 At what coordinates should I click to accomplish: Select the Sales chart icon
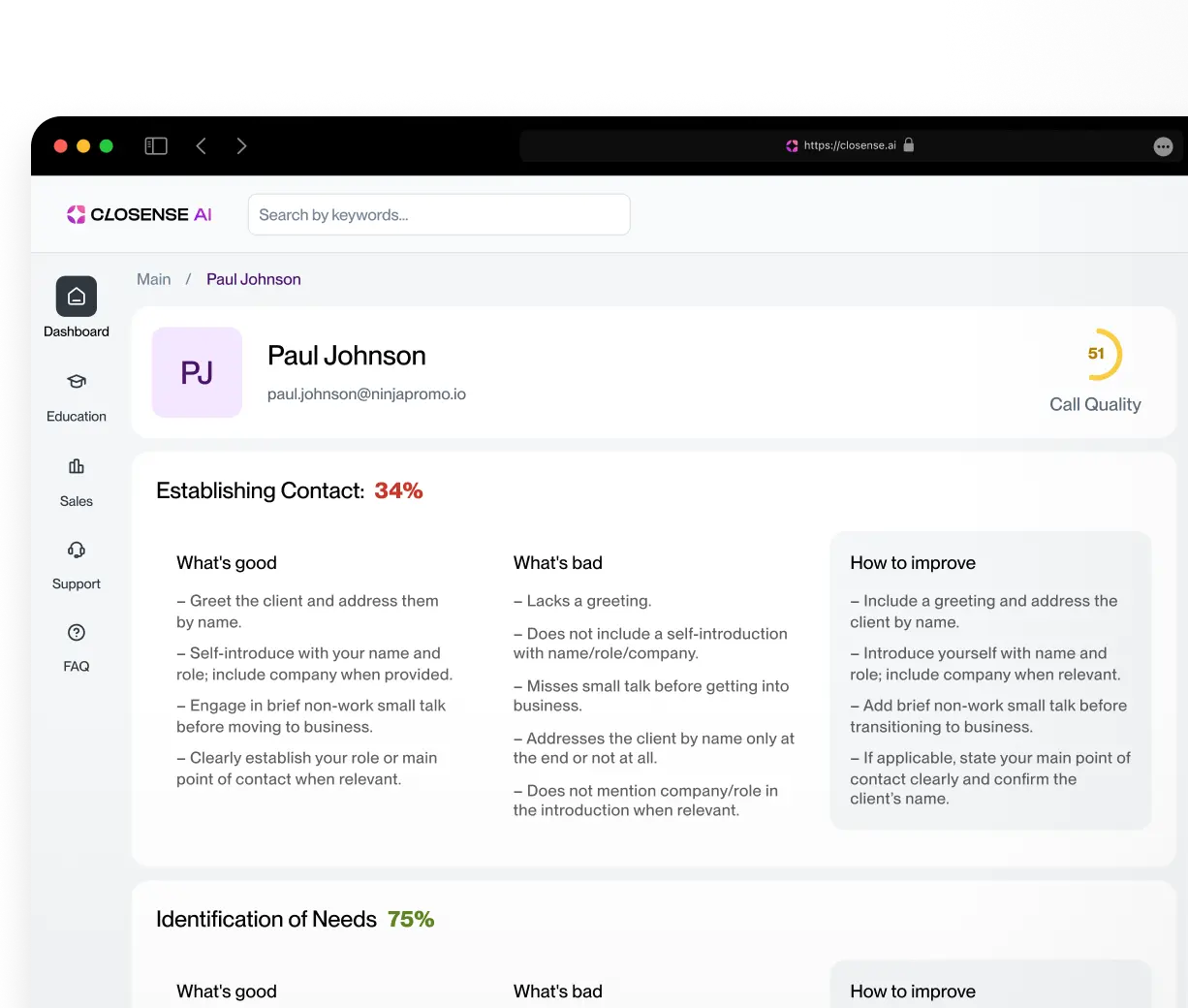pos(77,467)
